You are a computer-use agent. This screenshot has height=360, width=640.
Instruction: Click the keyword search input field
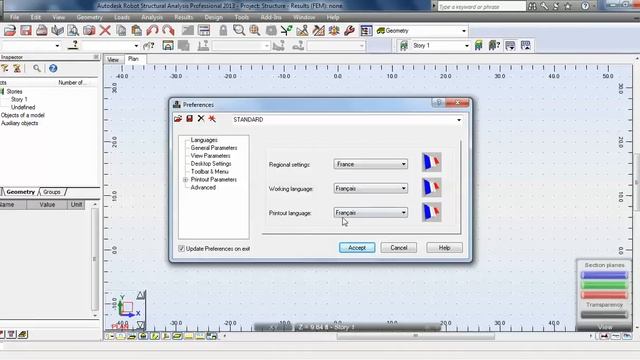(482, 7)
